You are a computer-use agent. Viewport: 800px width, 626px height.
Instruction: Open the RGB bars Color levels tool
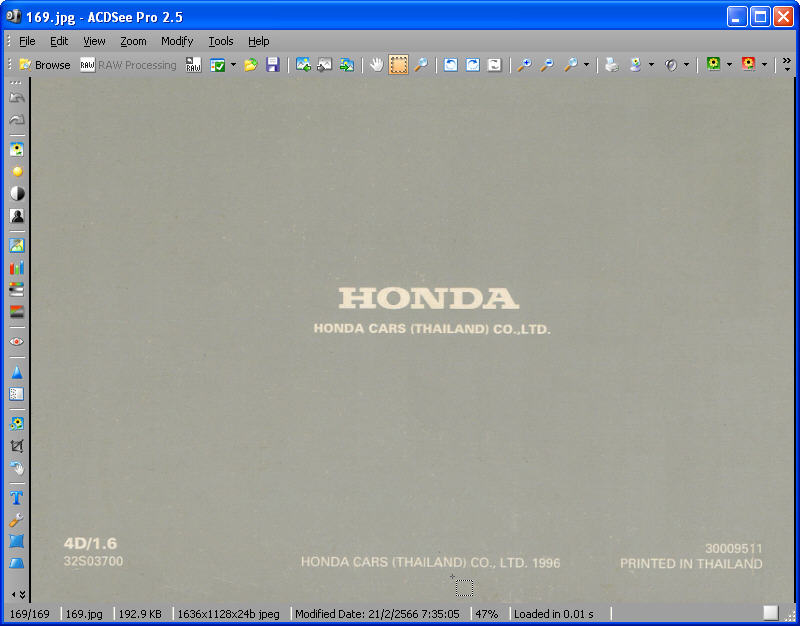click(x=17, y=267)
